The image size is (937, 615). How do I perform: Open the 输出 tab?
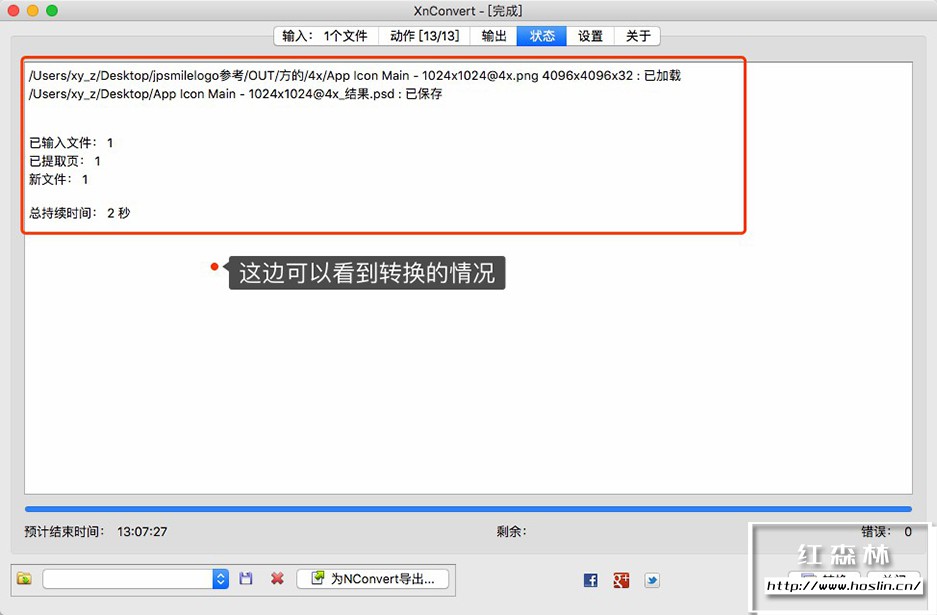[494, 36]
